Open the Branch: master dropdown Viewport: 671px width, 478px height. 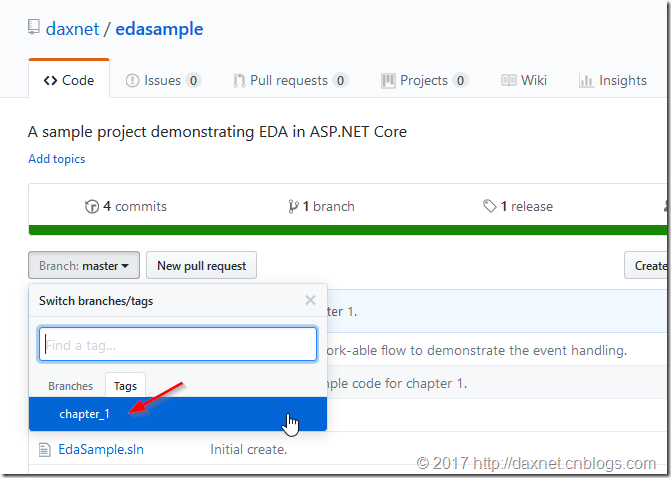(x=84, y=265)
